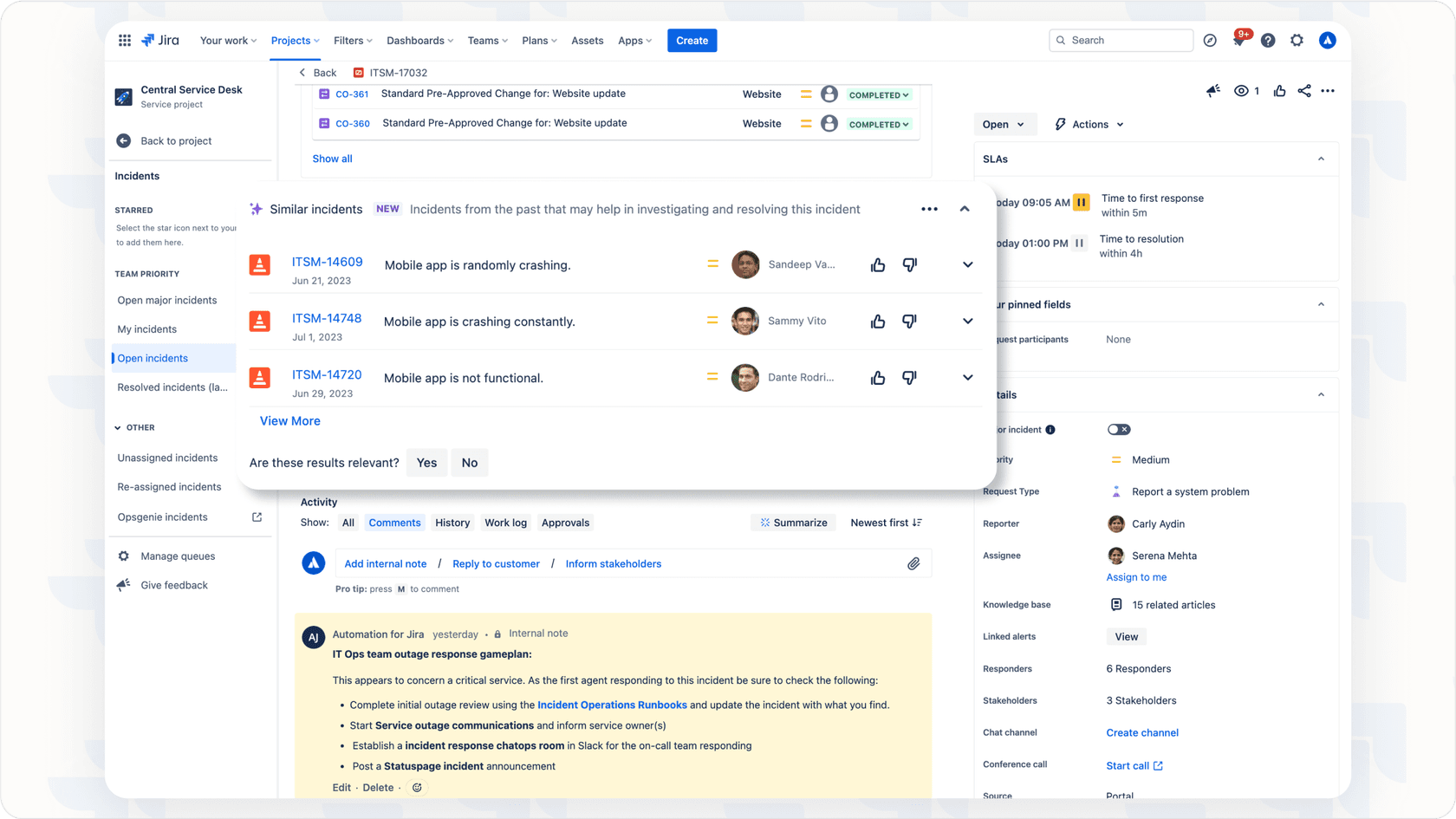Viewport: 1456px width, 819px height.
Task: Open the Atlassian app switcher grid icon
Action: point(124,40)
